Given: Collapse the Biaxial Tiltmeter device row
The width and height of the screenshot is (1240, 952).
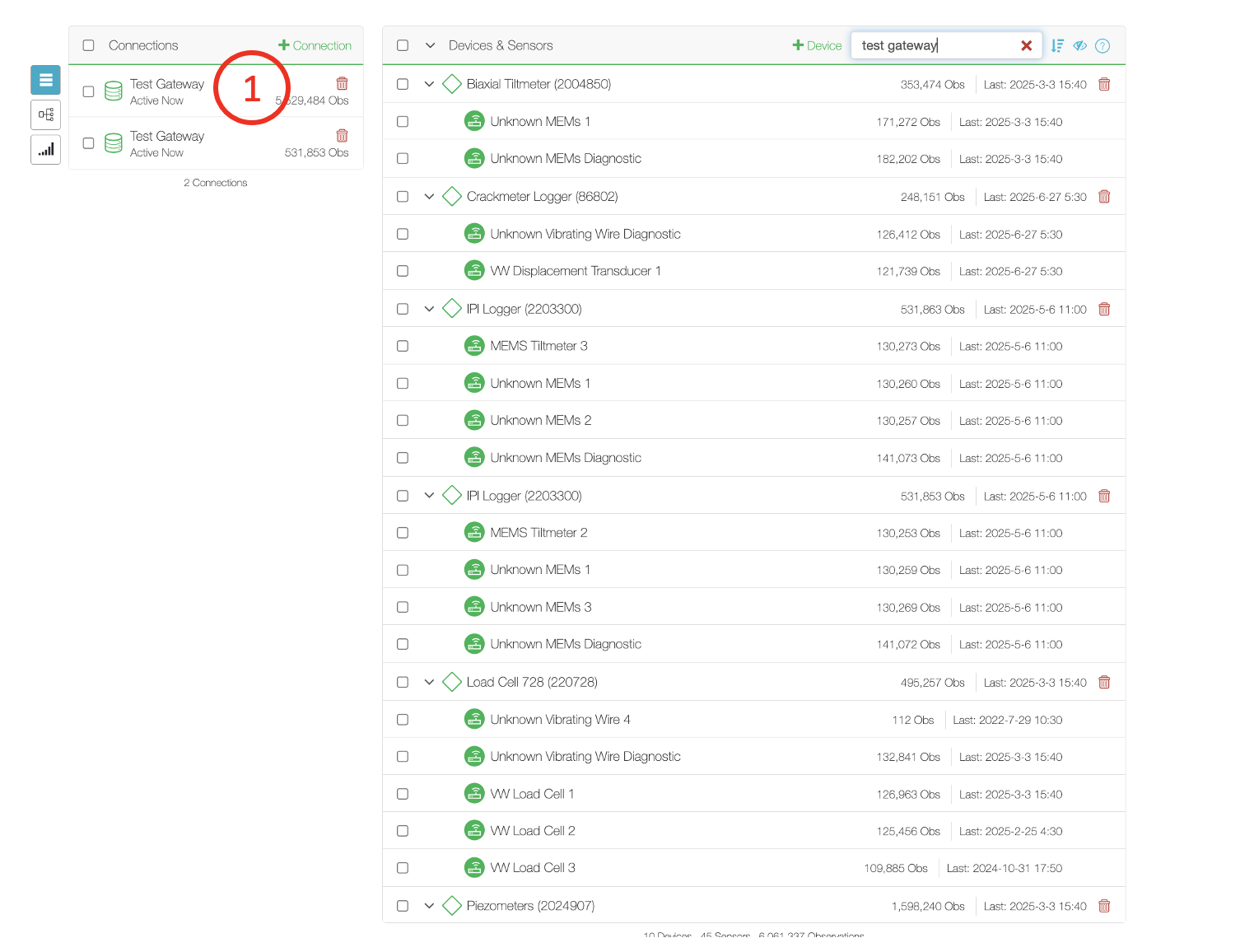Looking at the screenshot, I should point(429,84).
